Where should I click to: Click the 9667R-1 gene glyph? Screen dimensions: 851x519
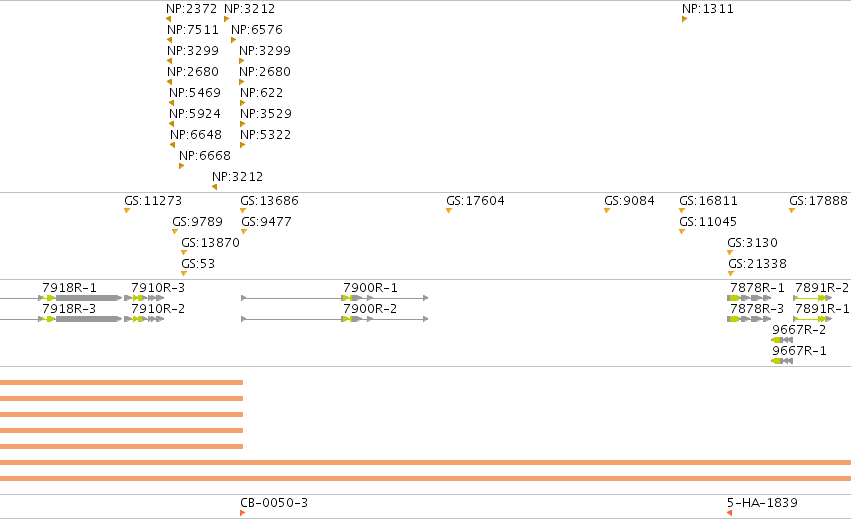782,362
